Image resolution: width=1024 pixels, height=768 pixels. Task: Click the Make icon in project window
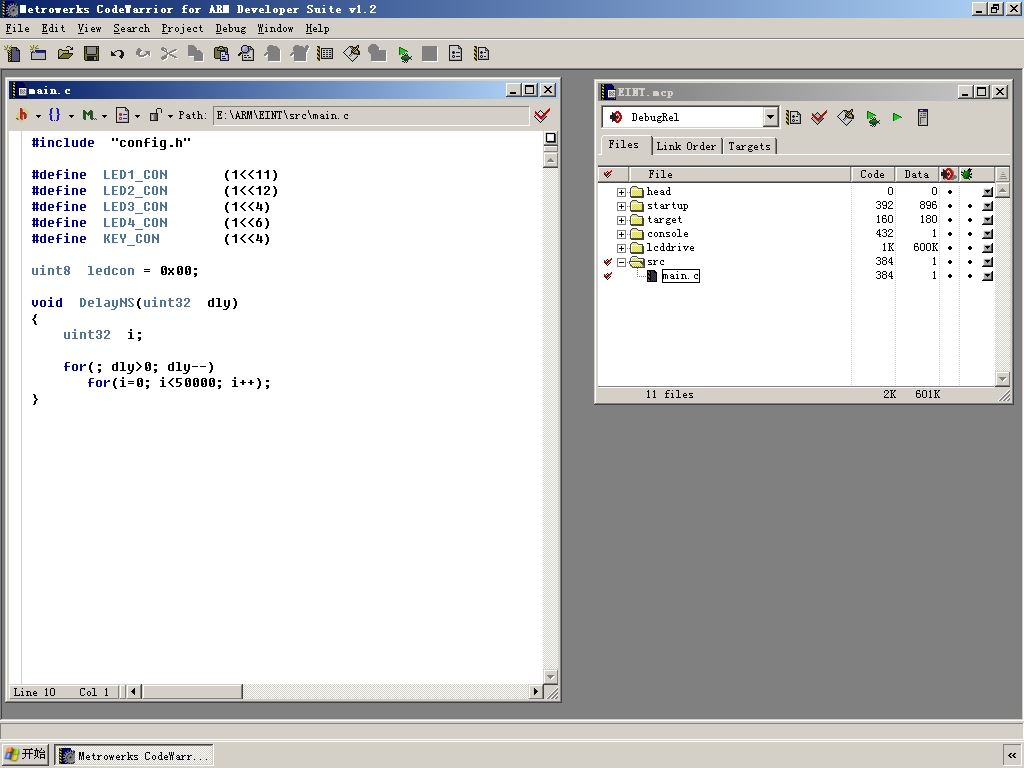pyautogui.click(x=845, y=118)
